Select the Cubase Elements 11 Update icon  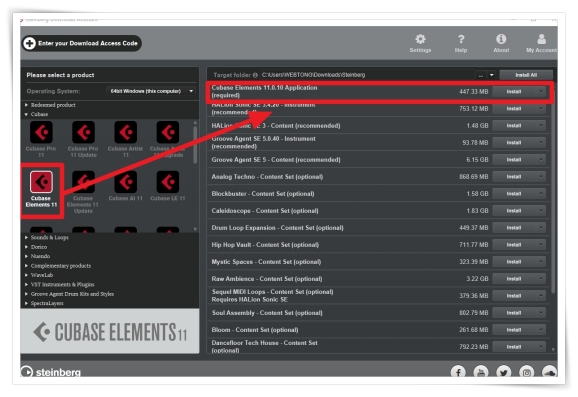click(x=83, y=182)
